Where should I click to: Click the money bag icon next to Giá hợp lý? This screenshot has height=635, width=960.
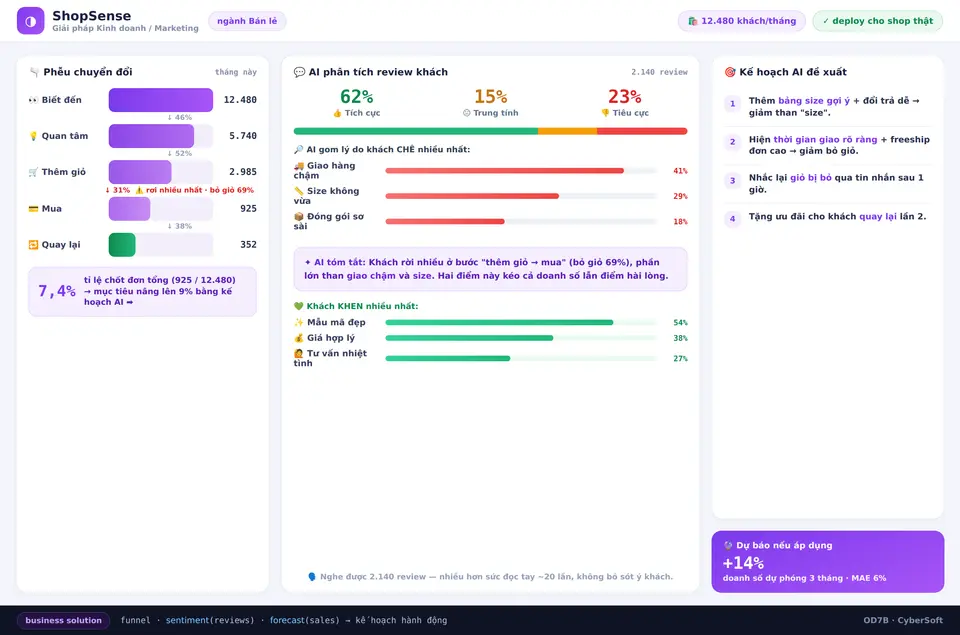(x=299, y=338)
